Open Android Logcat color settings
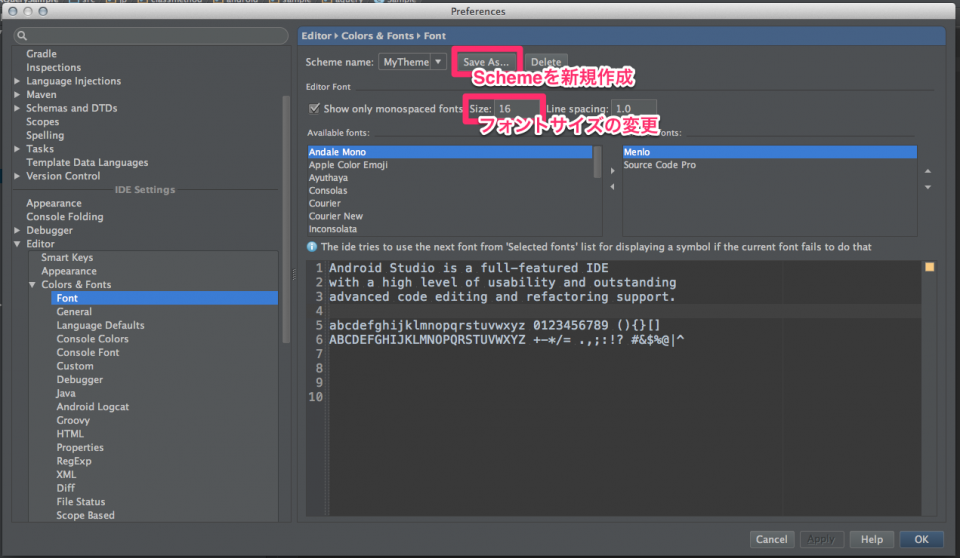Screen dimensions: 960x558 click(92, 407)
